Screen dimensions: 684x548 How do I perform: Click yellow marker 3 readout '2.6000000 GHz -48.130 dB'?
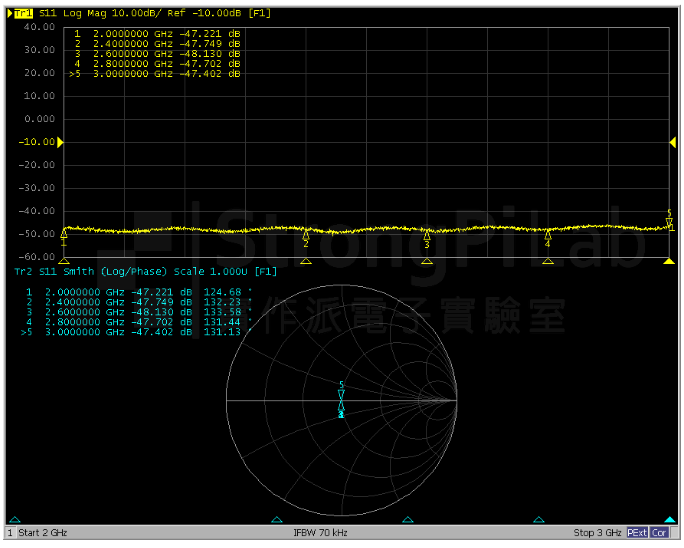[x=157, y=54]
